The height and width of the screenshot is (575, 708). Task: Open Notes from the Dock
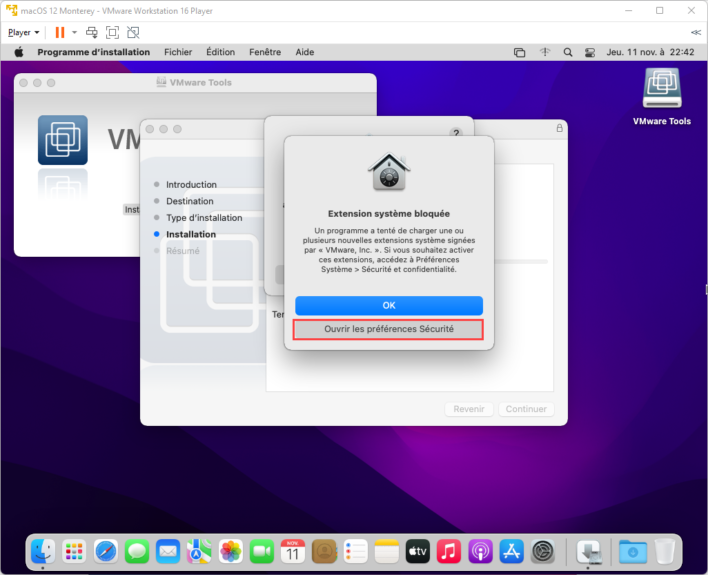click(x=387, y=552)
